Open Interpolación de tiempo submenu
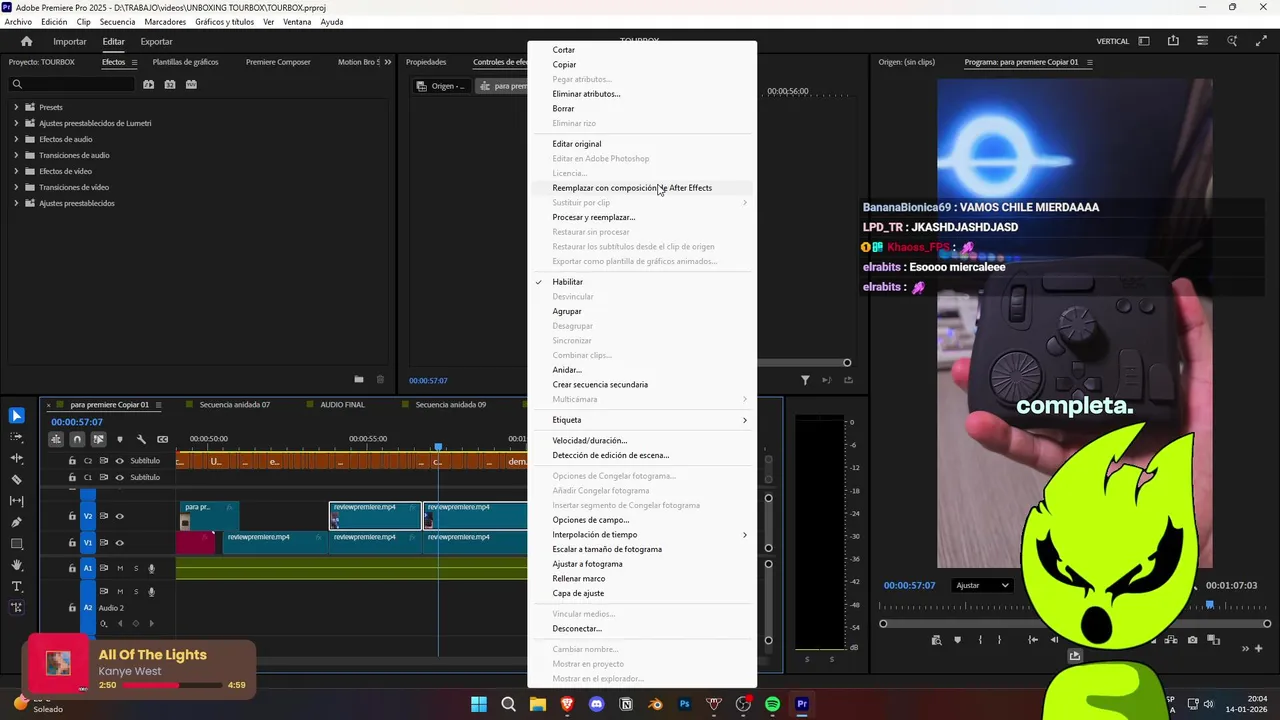The image size is (1280, 720). (x=645, y=535)
